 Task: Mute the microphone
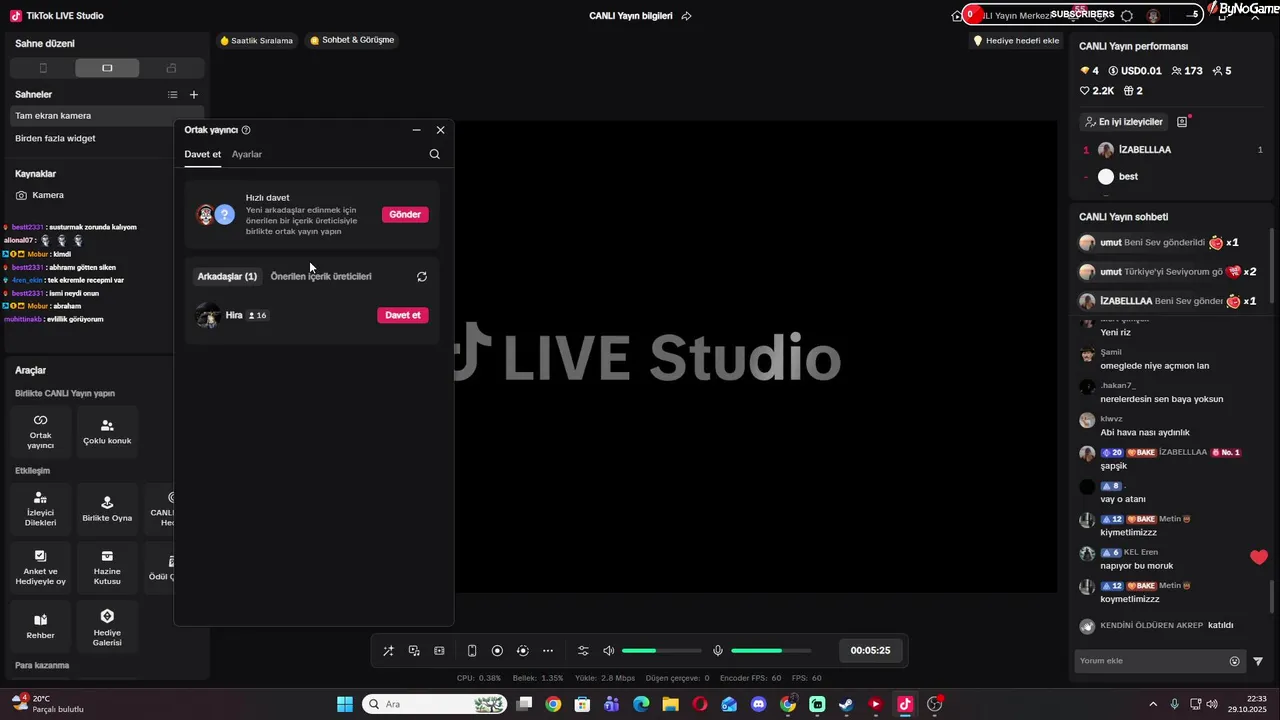click(x=718, y=651)
